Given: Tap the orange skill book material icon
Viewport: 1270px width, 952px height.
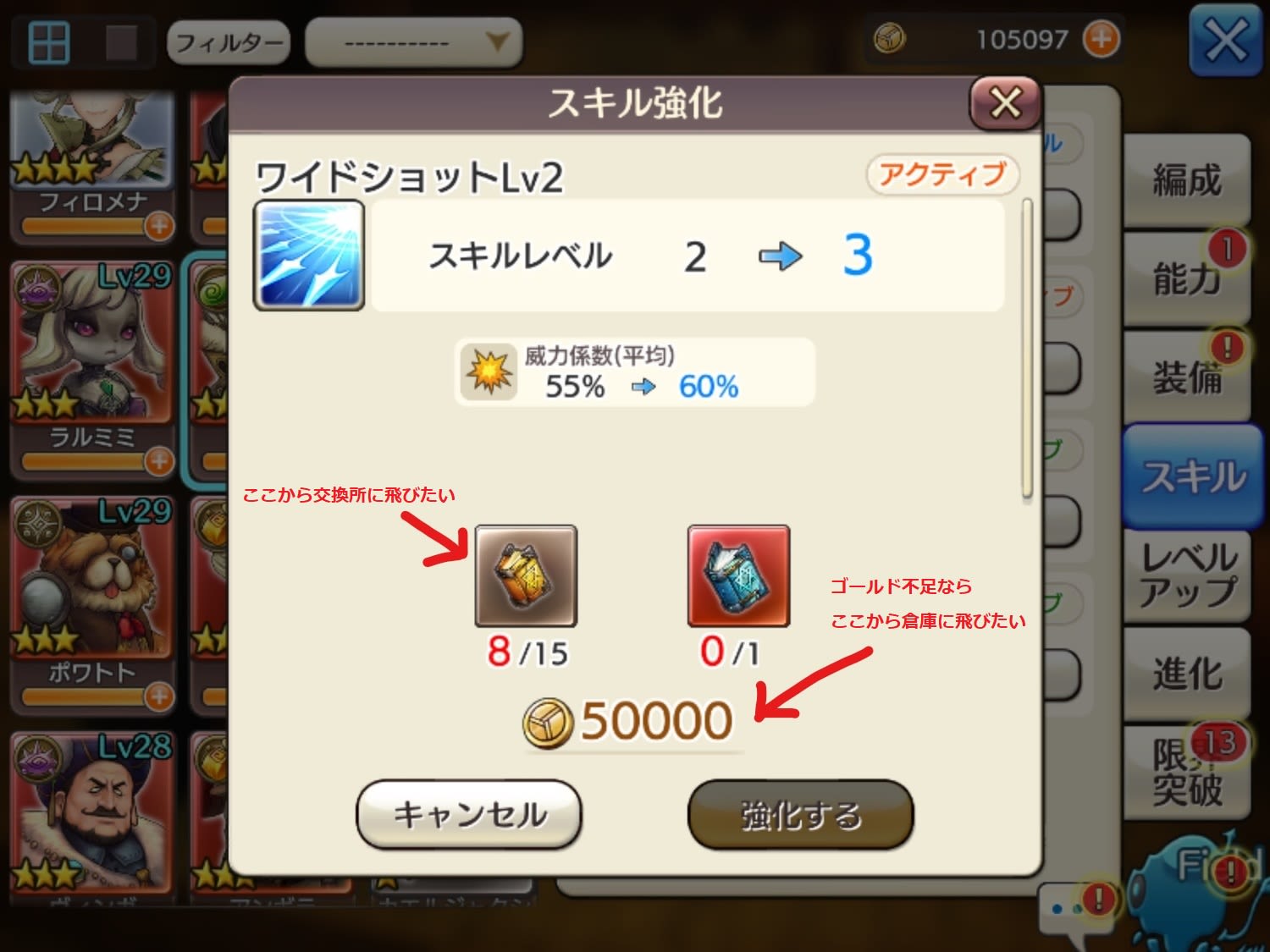Looking at the screenshot, I should pyautogui.click(x=526, y=575).
